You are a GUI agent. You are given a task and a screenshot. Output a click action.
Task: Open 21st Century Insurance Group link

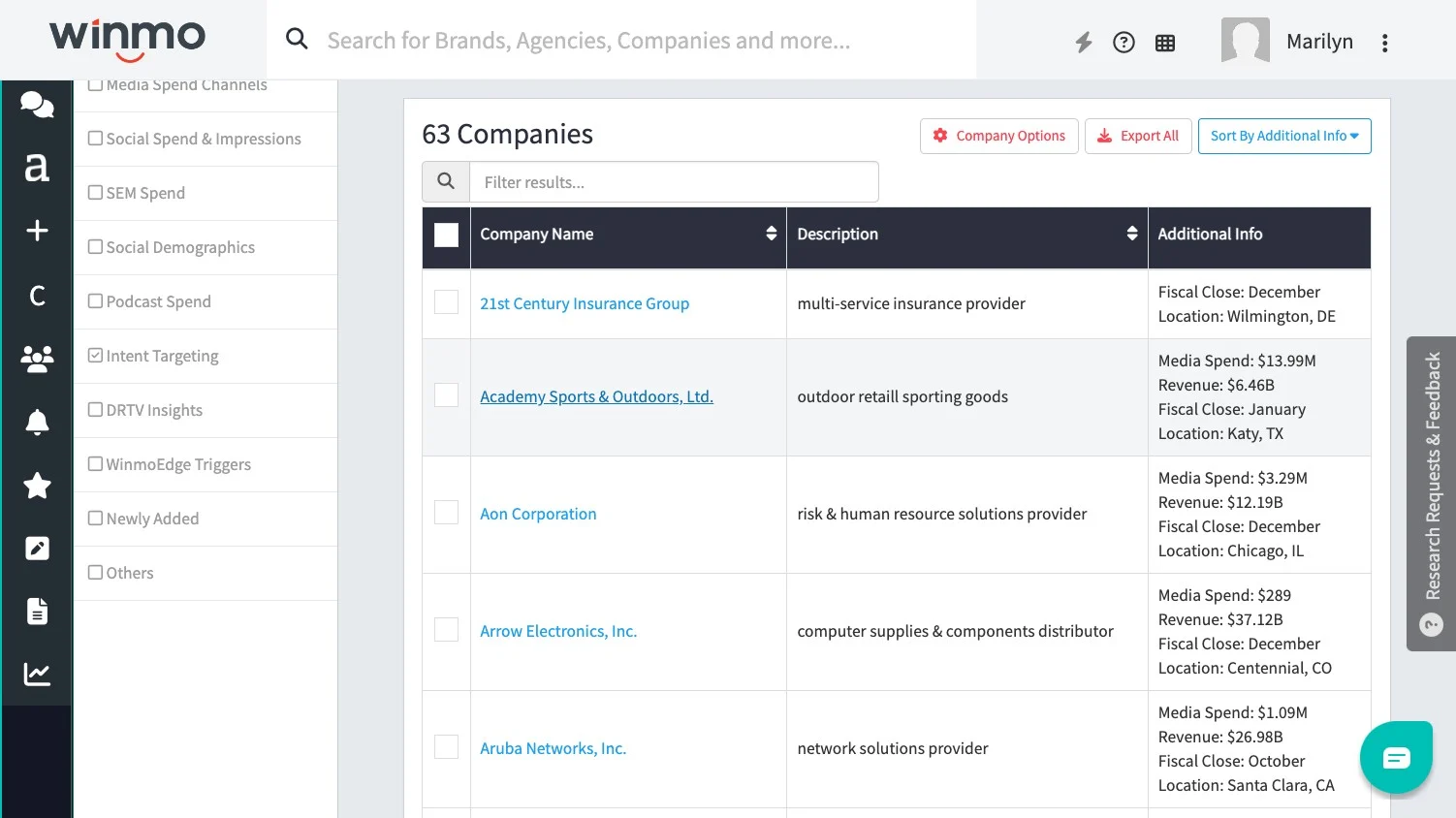[585, 303]
